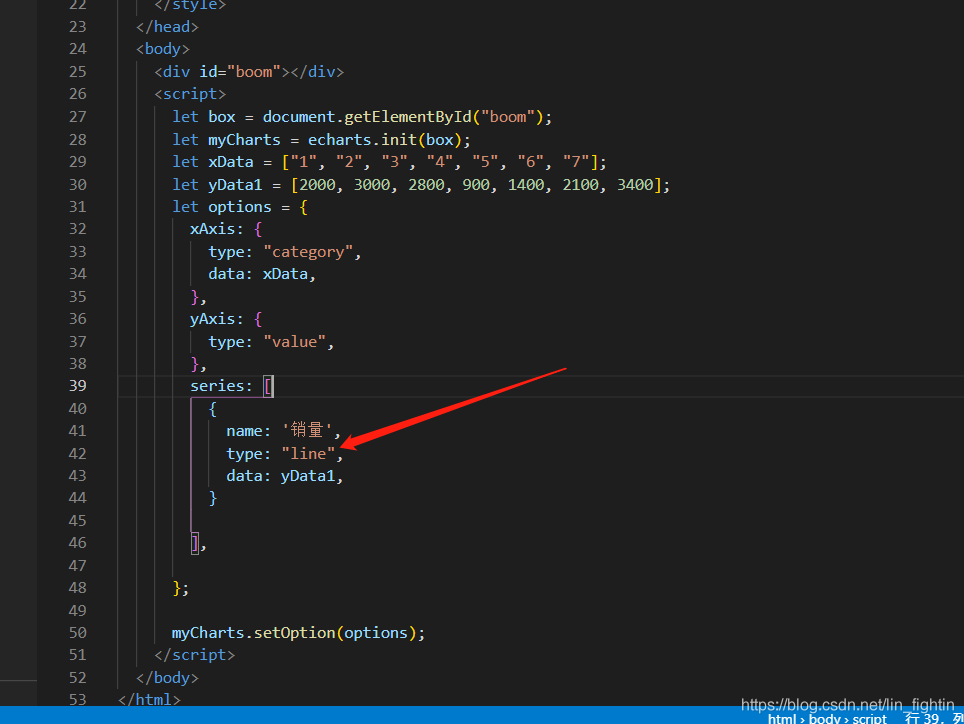The height and width of the screenshot is (724, 964).
Task: Click the body breadcrumb in the status bar
Action: [x=824, y=718]
